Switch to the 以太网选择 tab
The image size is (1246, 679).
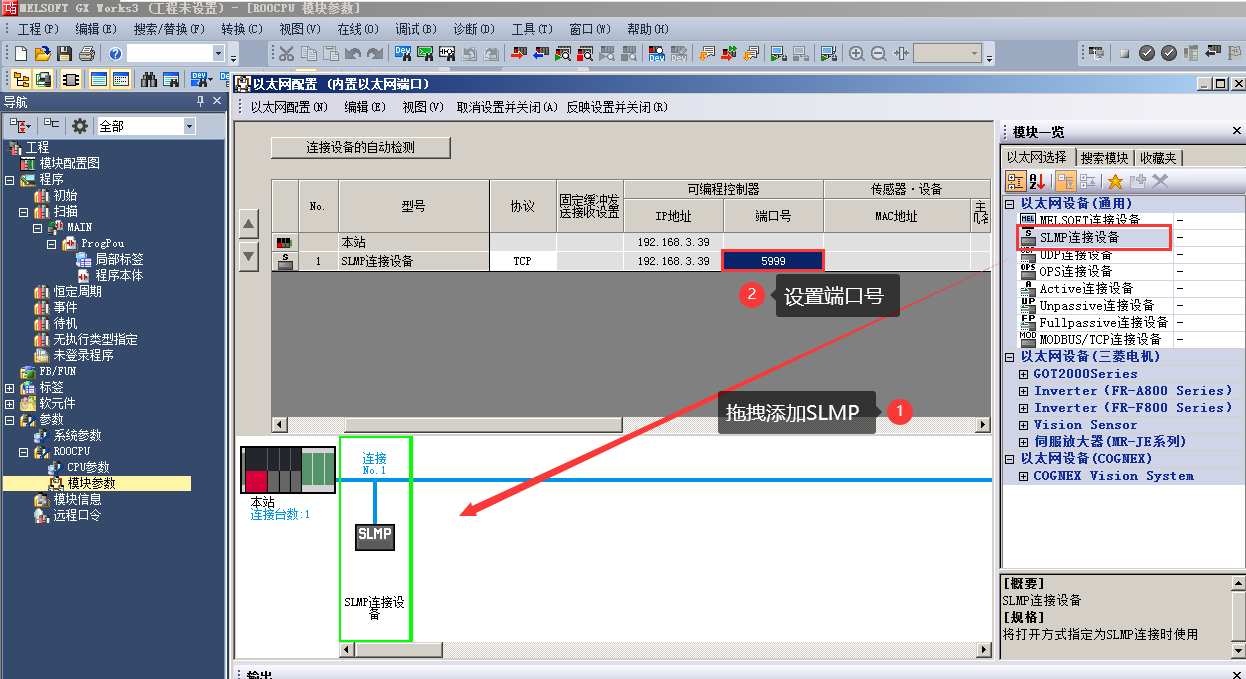click(x=1036, y=157)
